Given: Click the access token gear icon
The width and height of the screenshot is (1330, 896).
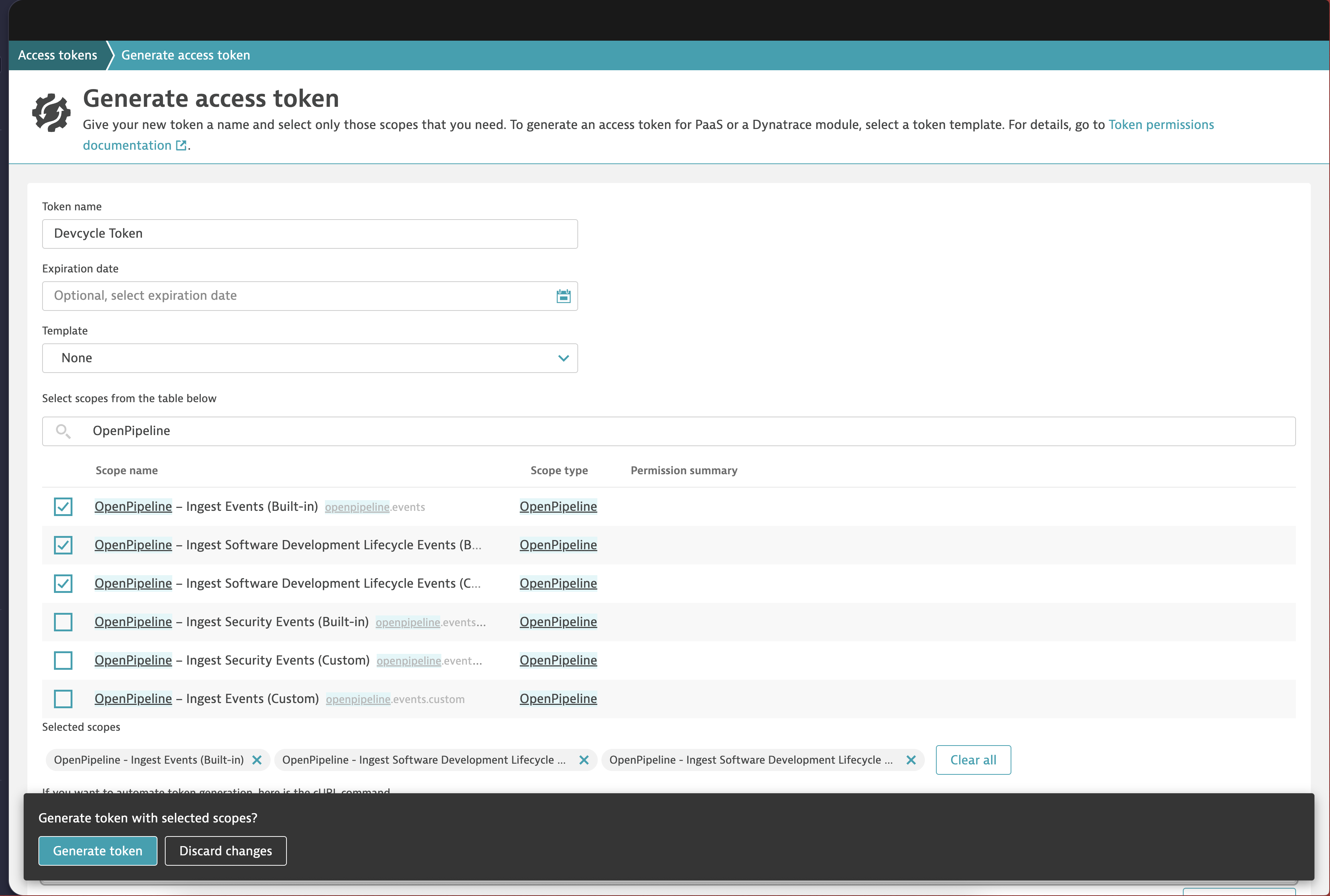Looking at the screenshot, I should point(51,113).
